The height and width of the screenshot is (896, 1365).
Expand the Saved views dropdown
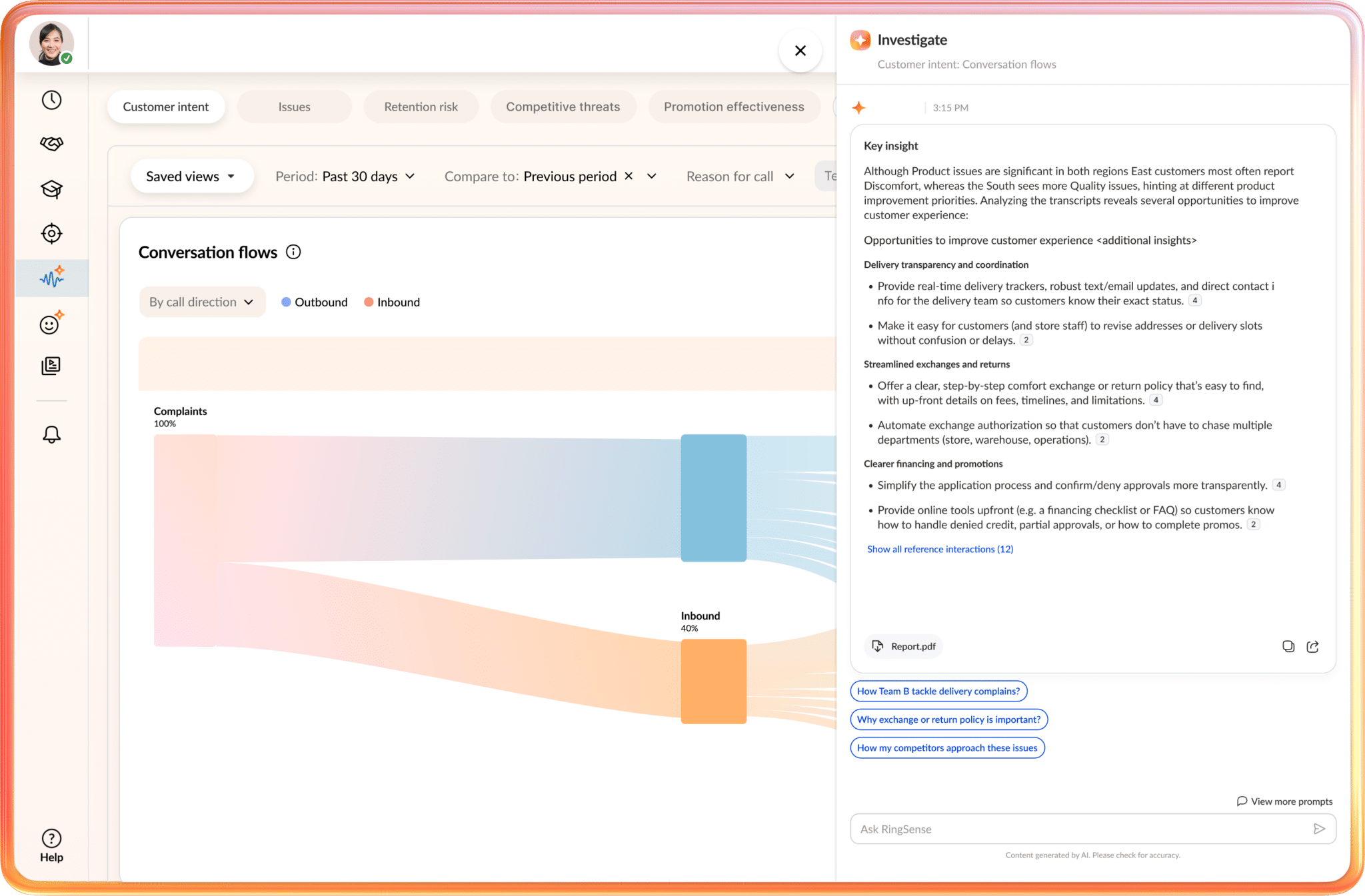click(192, 177)
